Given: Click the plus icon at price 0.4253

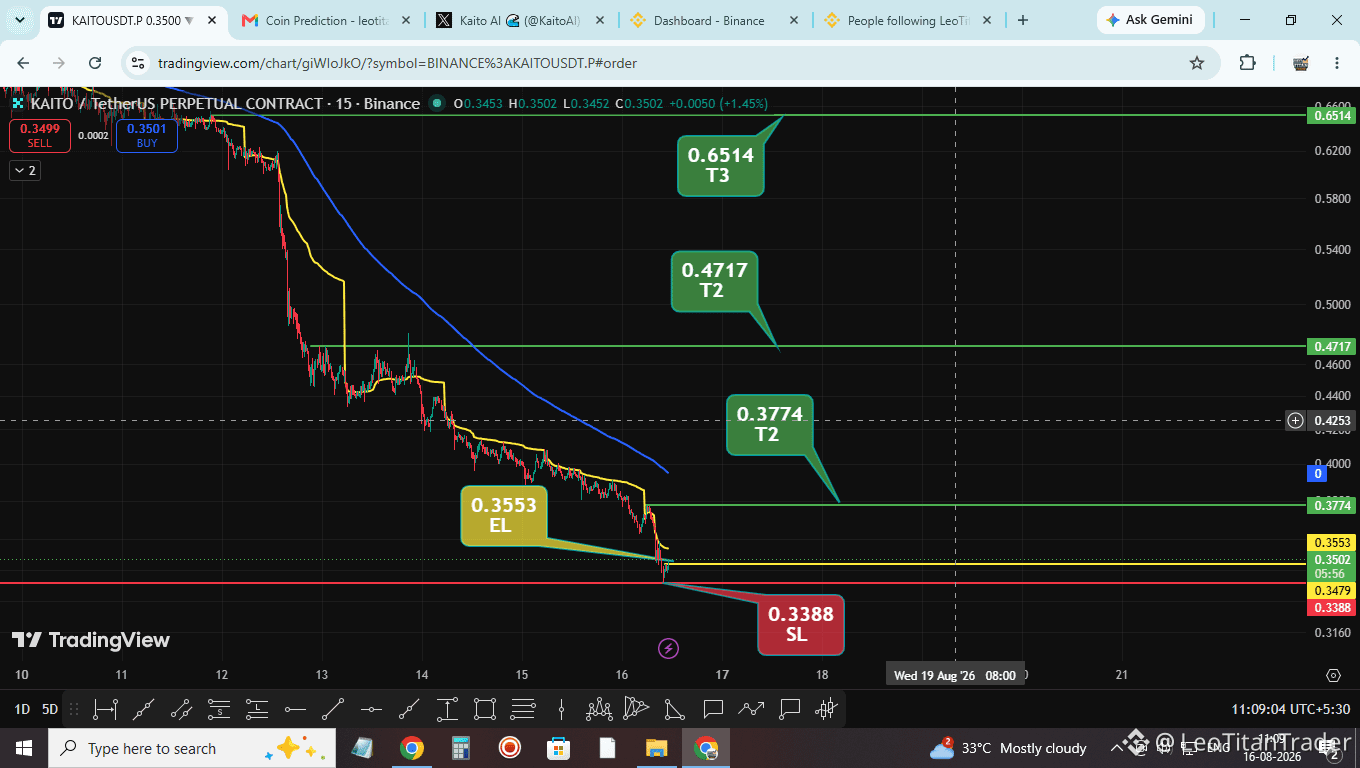Looking at the screenshot, I should pyautogui.click(x=1295, y=421).
